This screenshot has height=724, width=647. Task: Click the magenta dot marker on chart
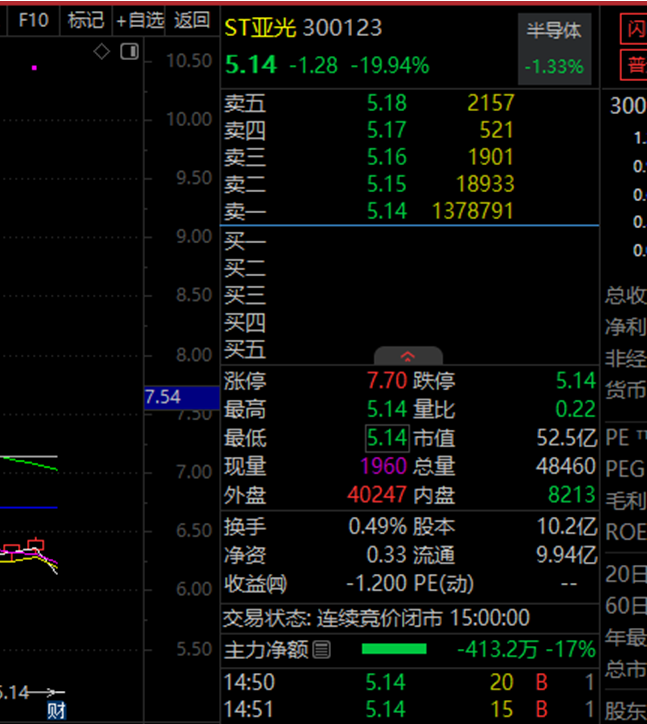(x=34, y=68)
